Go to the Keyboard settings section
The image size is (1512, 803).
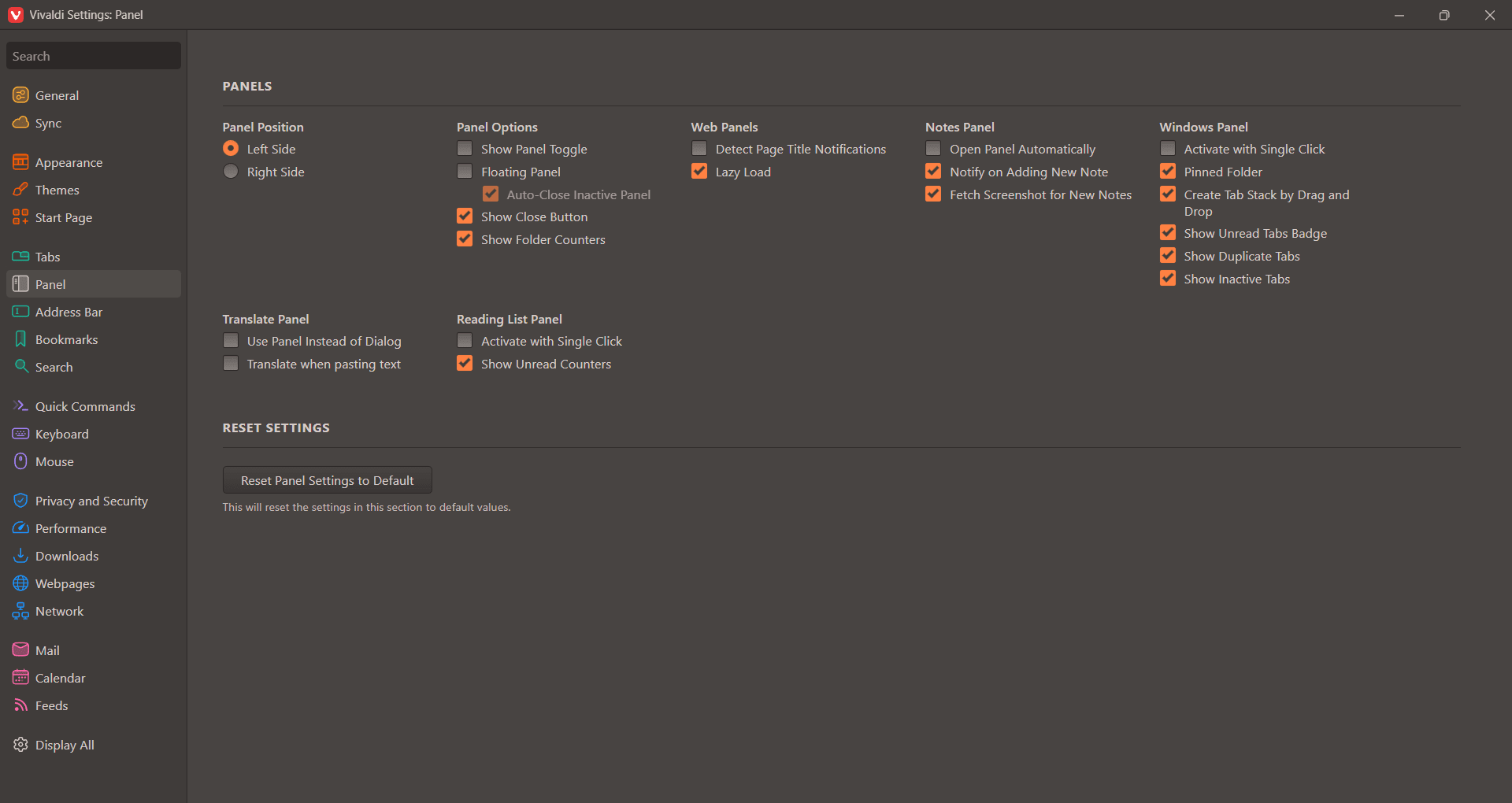click(x=61, y=434)
